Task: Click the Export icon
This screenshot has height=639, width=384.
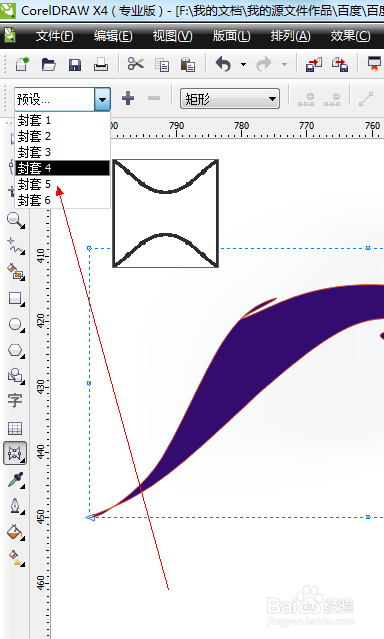Action: click(340, 64)
